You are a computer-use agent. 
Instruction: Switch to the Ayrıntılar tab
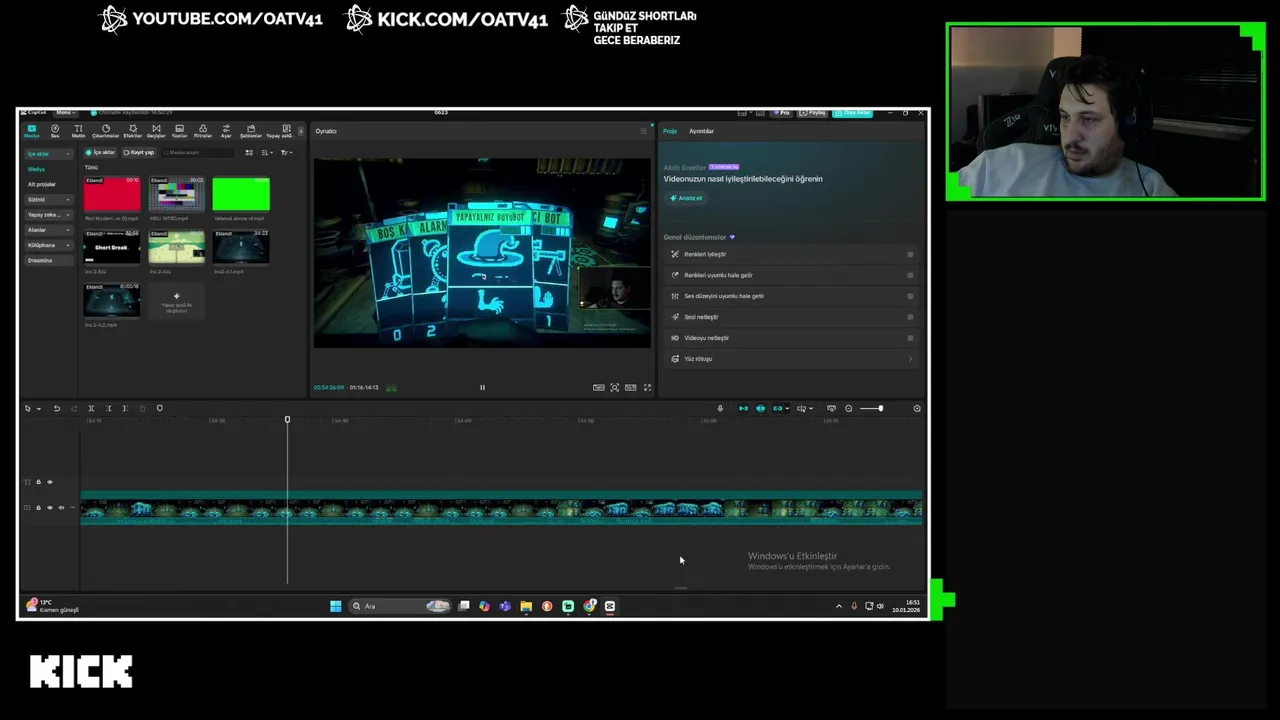[x=701, y=131]
